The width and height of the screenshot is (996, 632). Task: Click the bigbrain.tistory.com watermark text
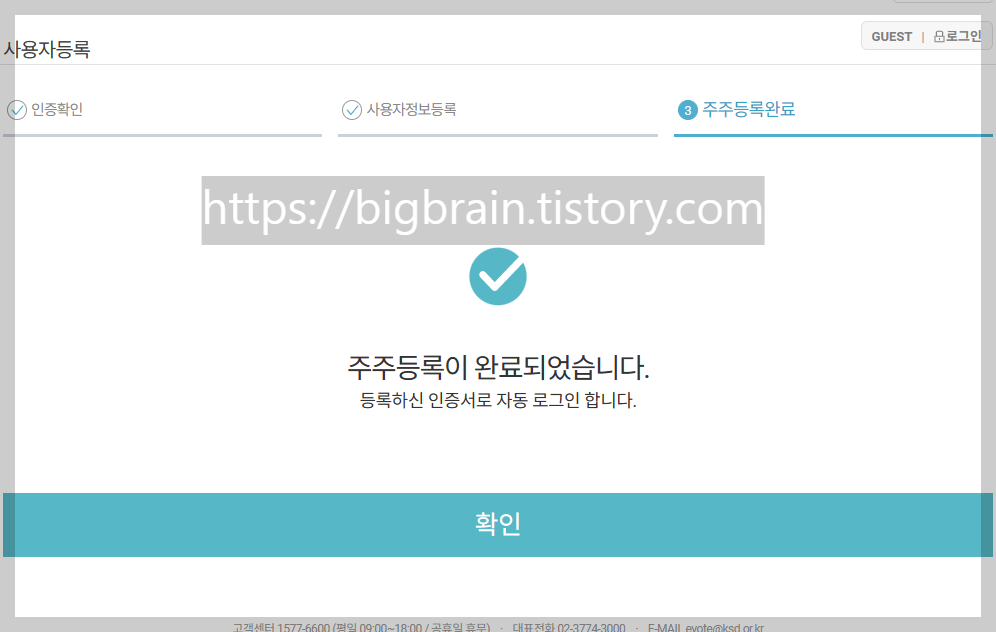point(483,210)
